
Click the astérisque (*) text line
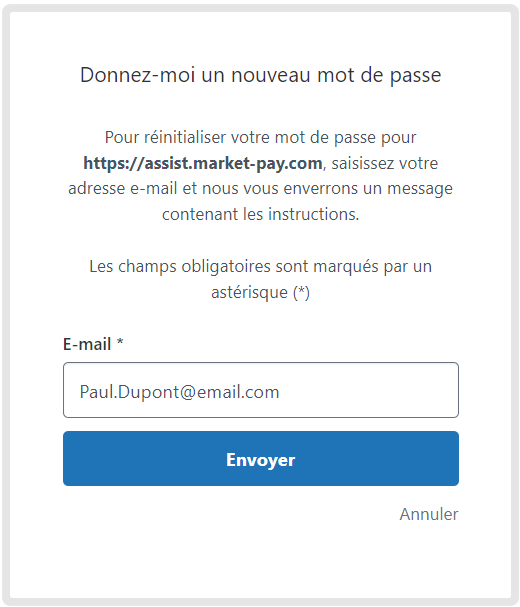coord(261,292)
